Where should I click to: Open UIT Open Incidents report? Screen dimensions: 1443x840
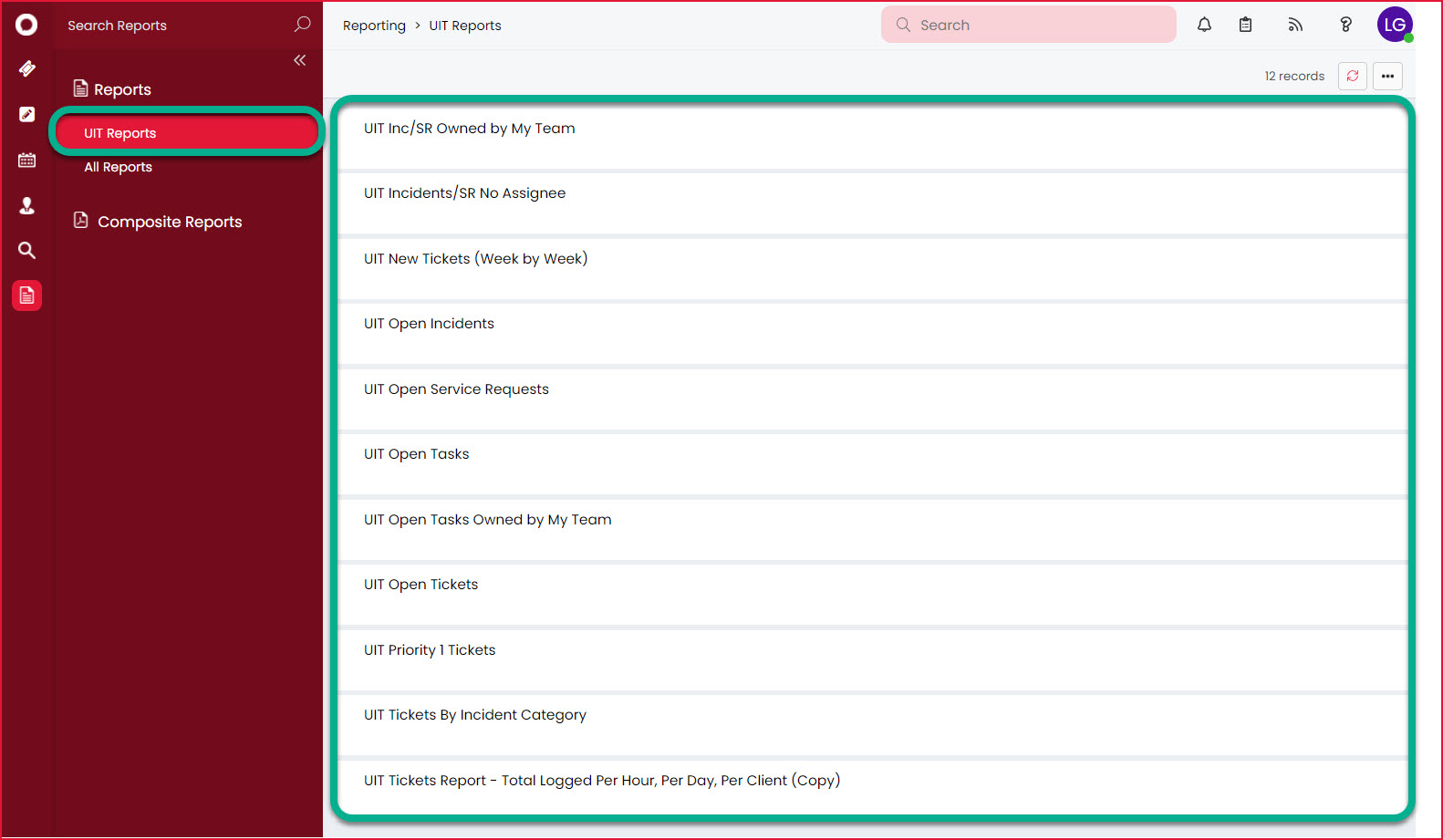coord(872,333)
